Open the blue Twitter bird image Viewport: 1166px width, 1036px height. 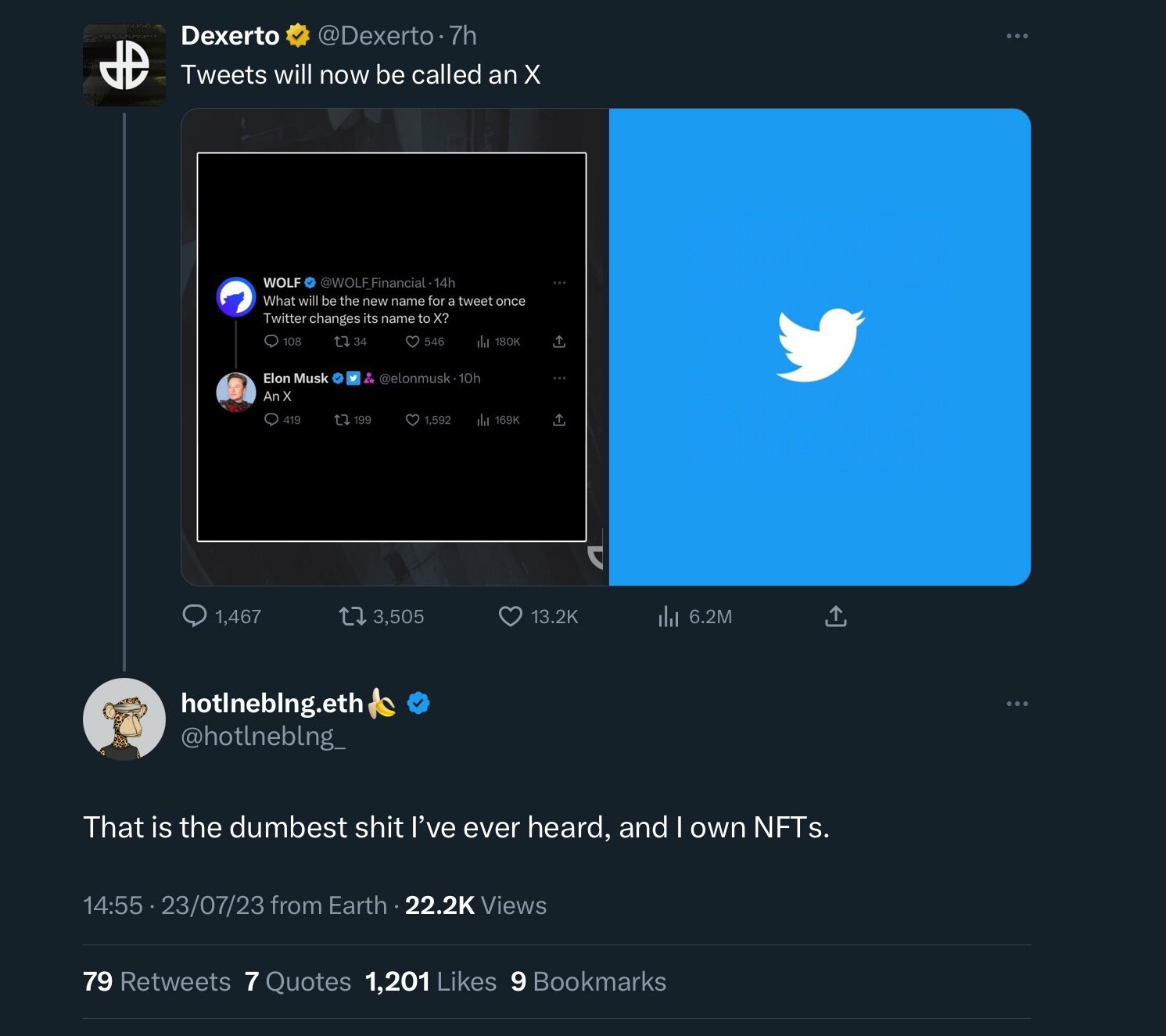click(820, 347)
